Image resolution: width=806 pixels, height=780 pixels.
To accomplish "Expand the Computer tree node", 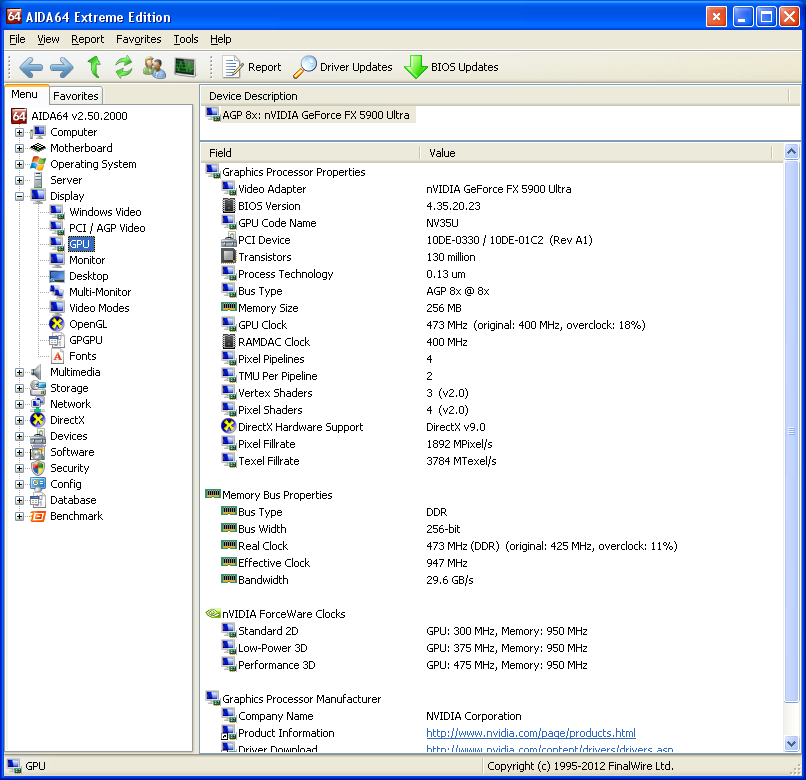I will click(x=19, y=133).
